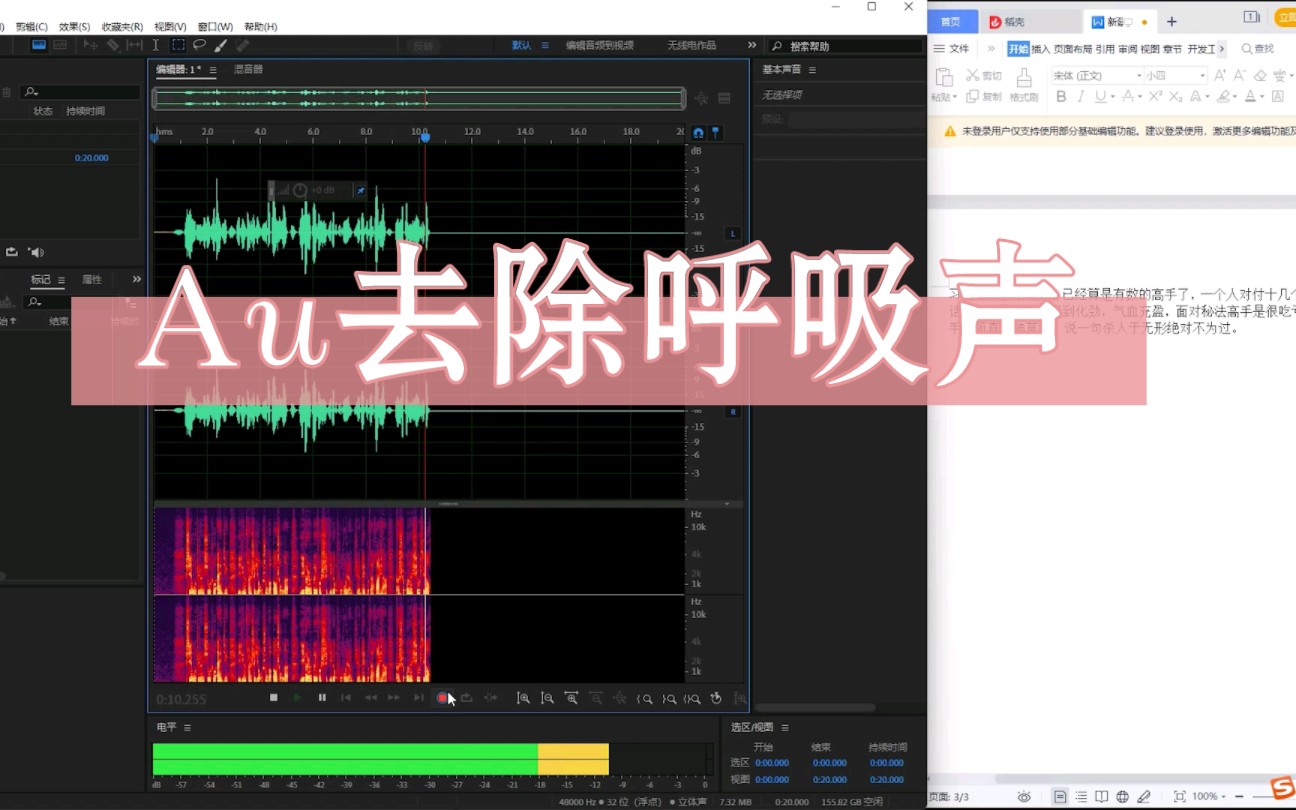Toggle the R channel solo on the waveform
This screenshot has height=810, width=1296.
[x=732, y=410]
